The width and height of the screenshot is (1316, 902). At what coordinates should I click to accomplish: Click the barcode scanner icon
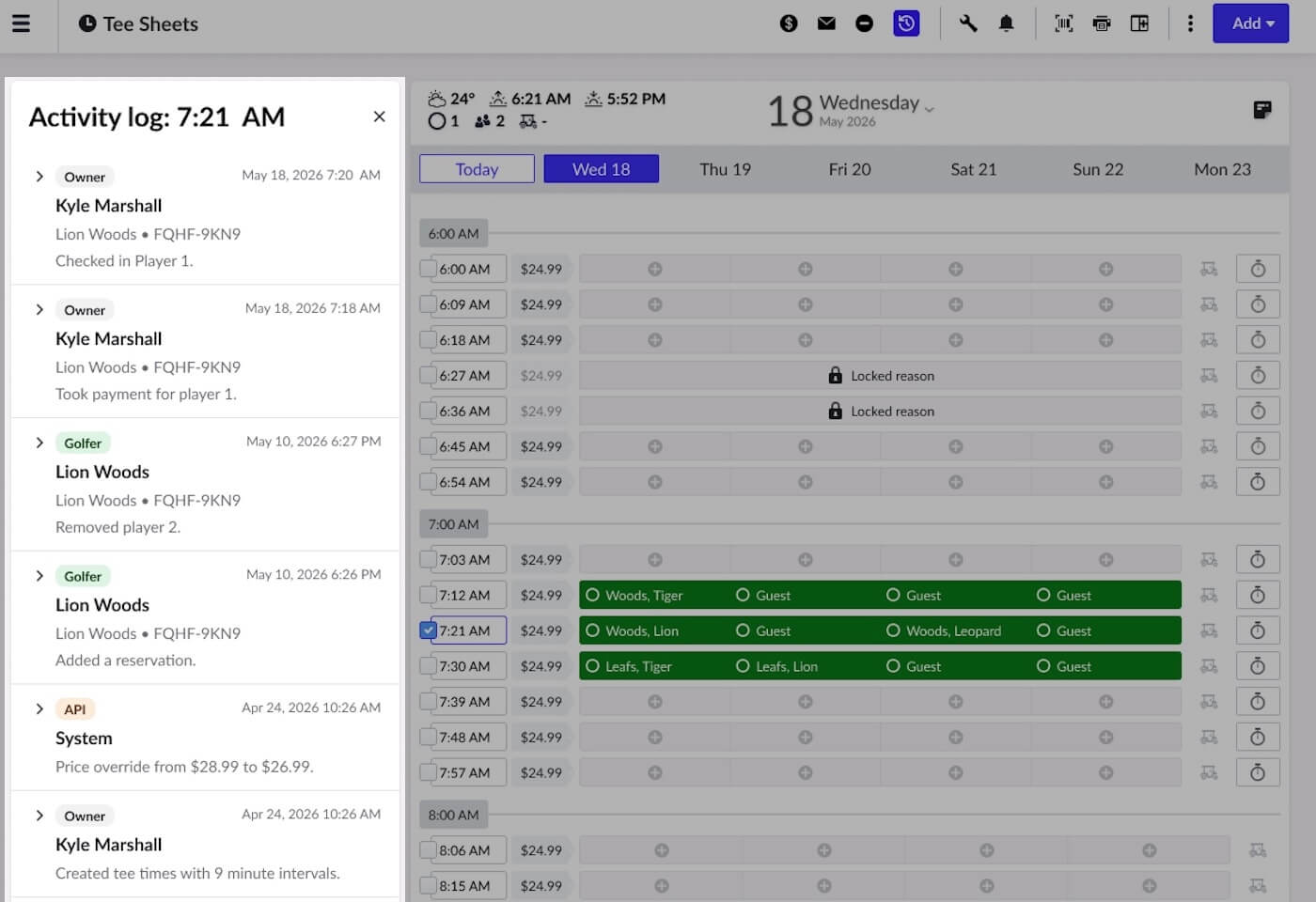(1064, 23)
